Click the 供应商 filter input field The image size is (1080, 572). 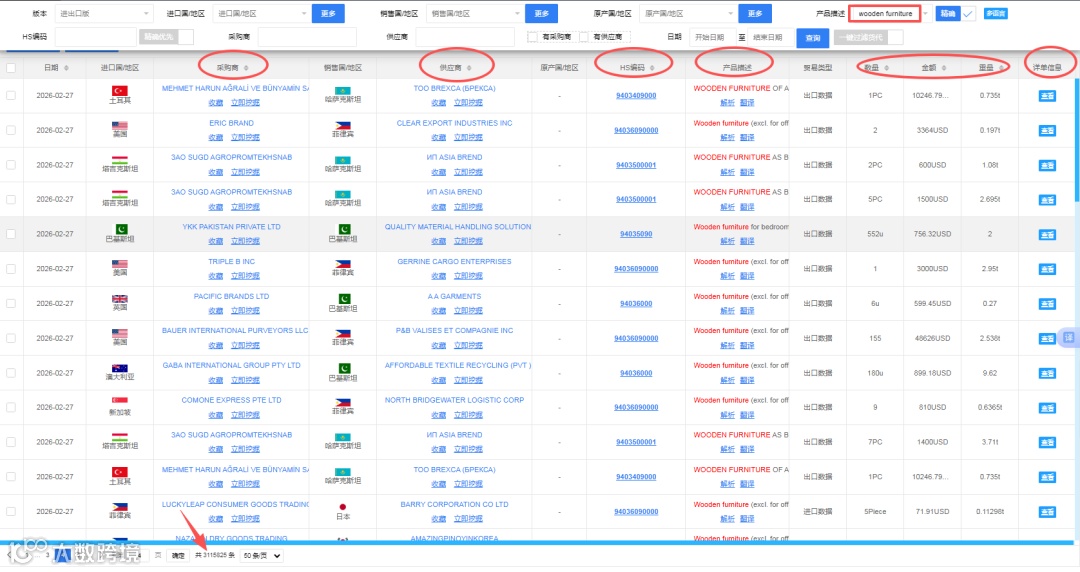click(466, 37)
